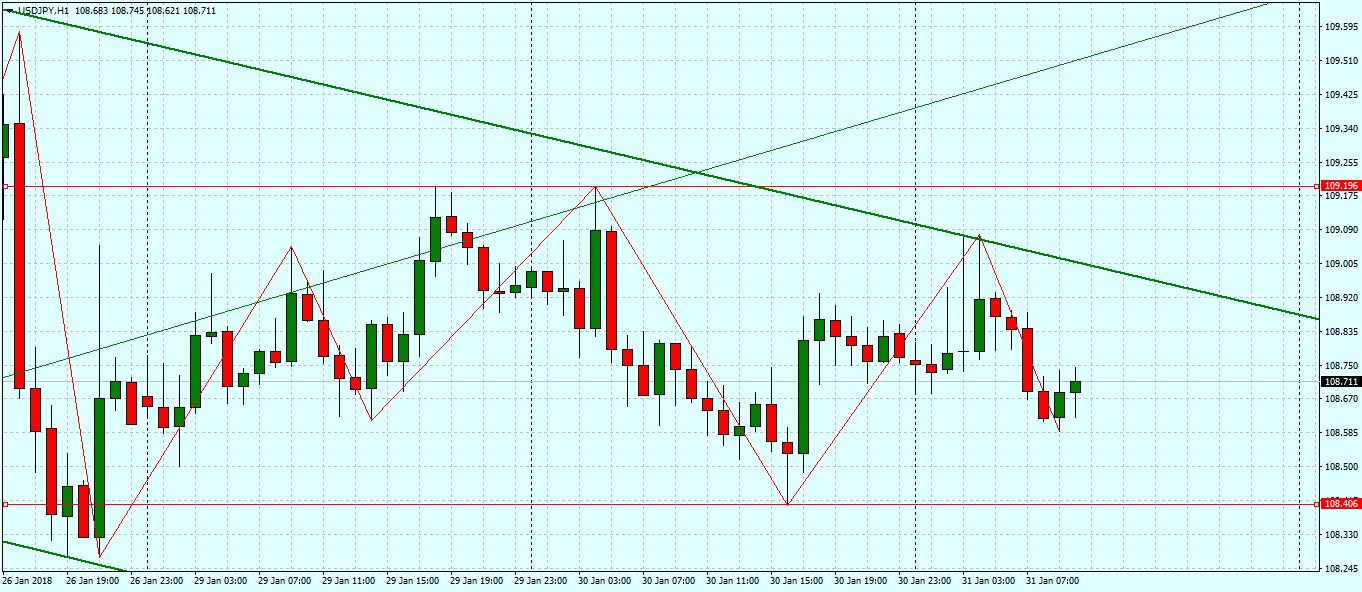1362x592 pixels.
Task: Click right-end square marker of 109.196 line
Action: point(1315,186)
